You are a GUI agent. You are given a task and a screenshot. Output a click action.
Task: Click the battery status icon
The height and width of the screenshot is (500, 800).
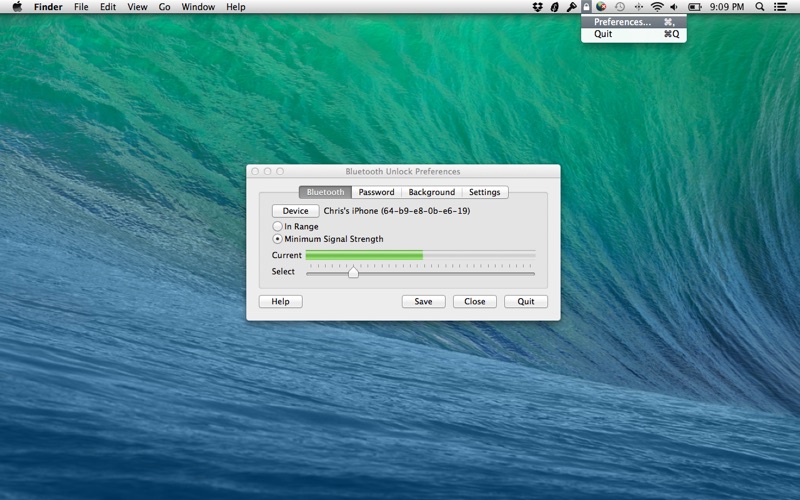pos(694,7)
